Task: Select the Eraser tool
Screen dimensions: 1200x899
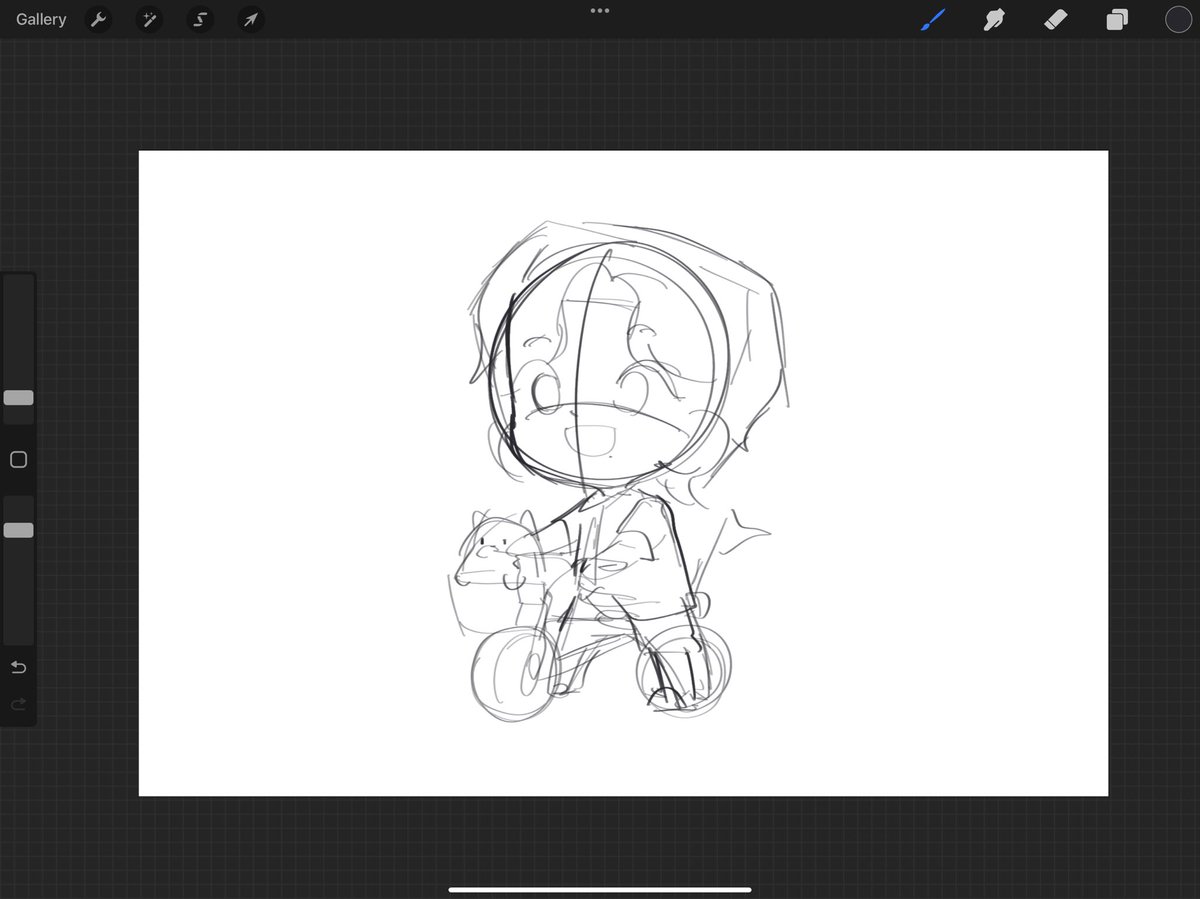Action: tap(1056, 19)
